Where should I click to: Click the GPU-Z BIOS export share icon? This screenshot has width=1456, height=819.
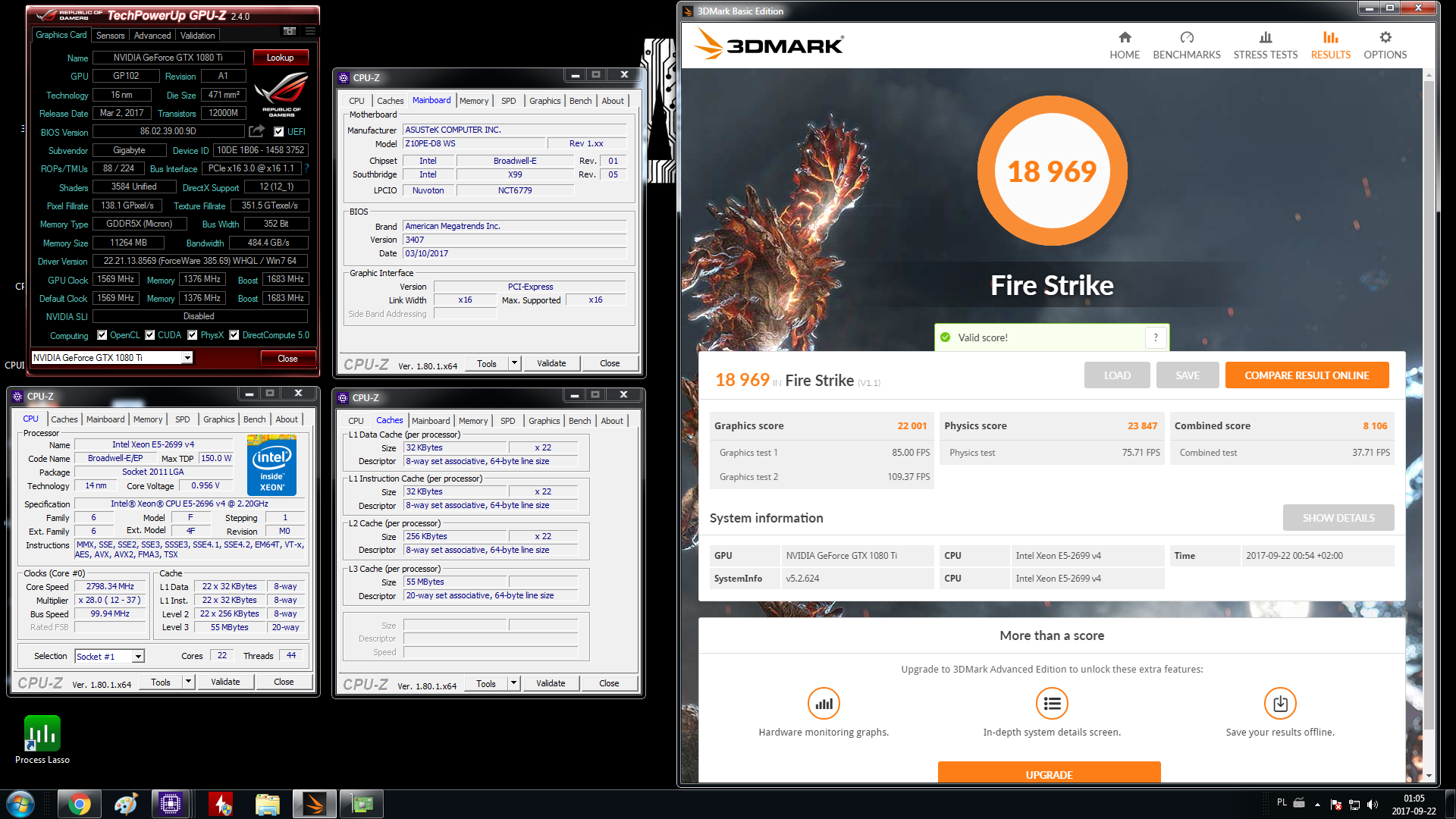[x=257, y=131]
